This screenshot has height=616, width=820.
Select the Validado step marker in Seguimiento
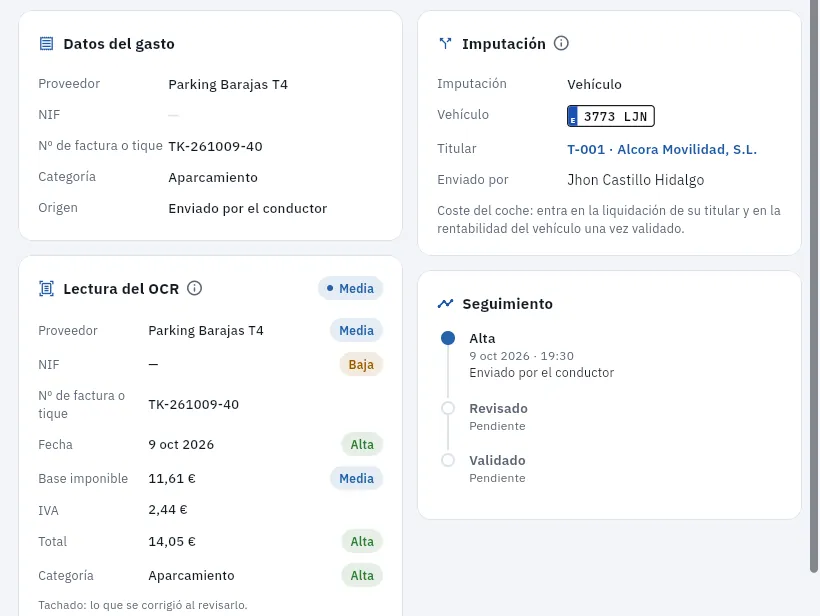[448, 460]
